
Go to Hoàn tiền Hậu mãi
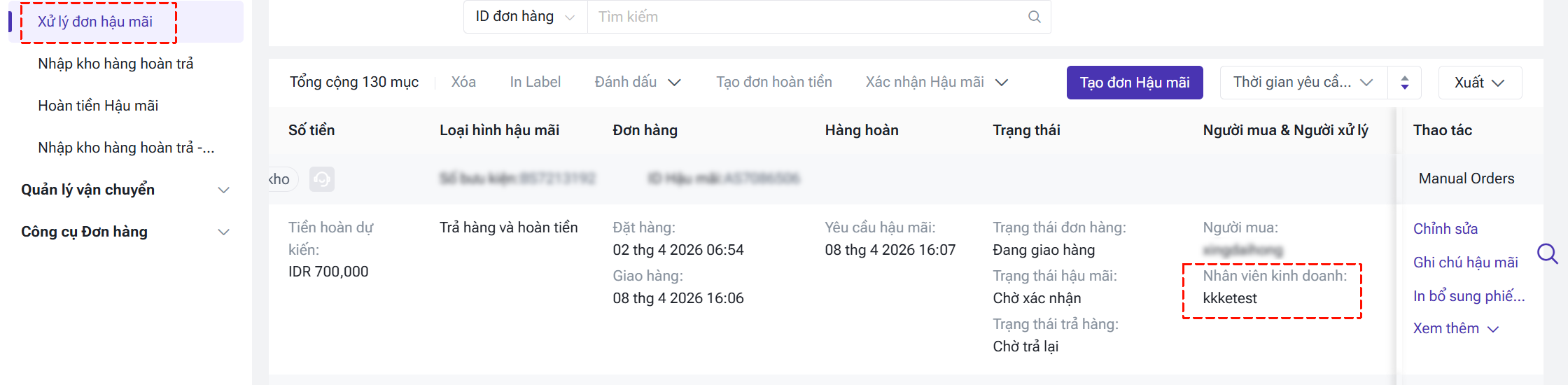coord(98,106)
